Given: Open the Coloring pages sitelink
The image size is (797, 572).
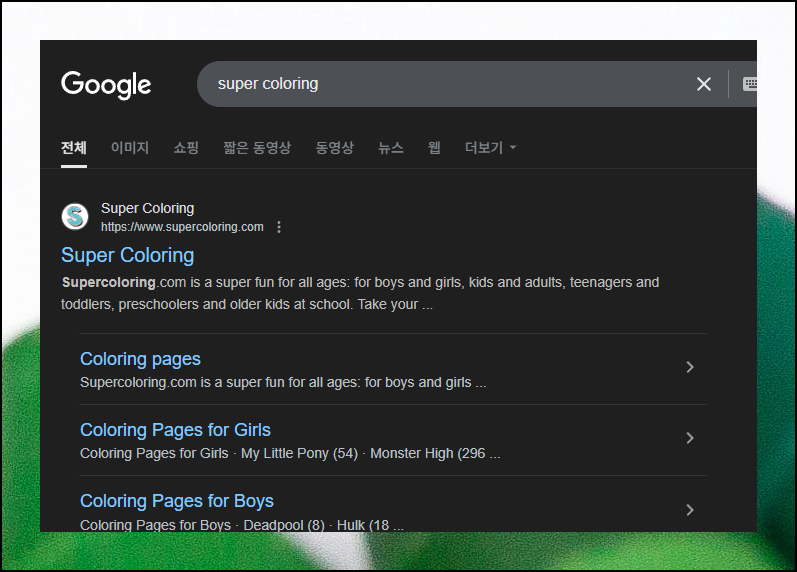Looking at the screenshot, I should tap(140, 359).
